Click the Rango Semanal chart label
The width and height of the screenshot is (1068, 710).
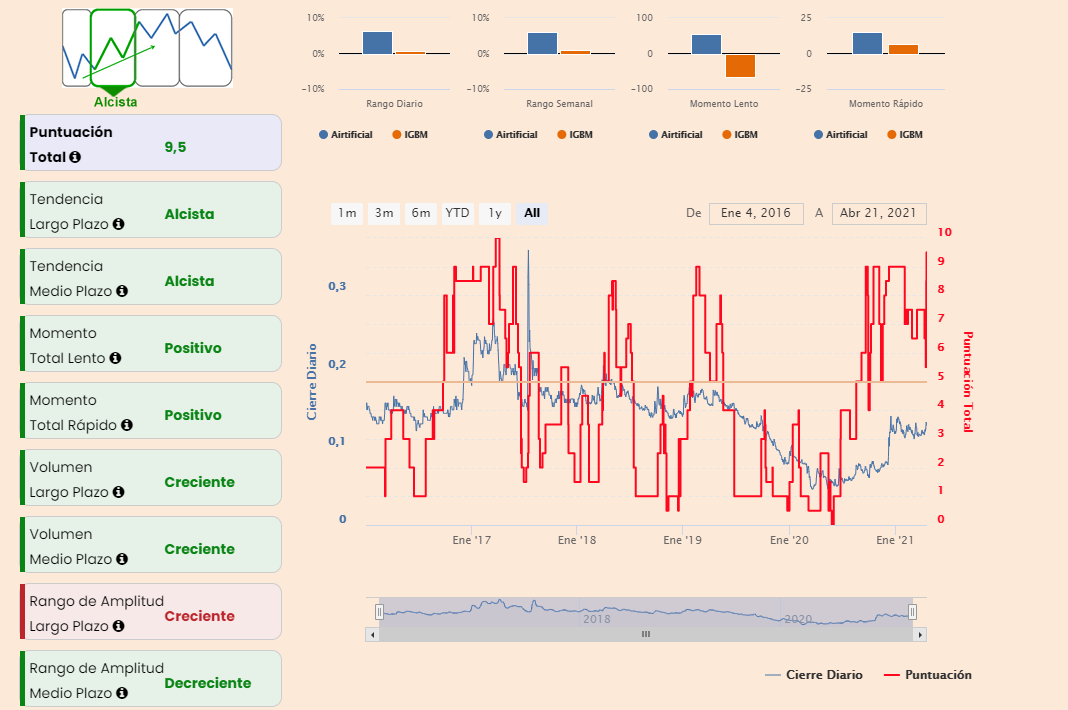[x=559, y=104]
